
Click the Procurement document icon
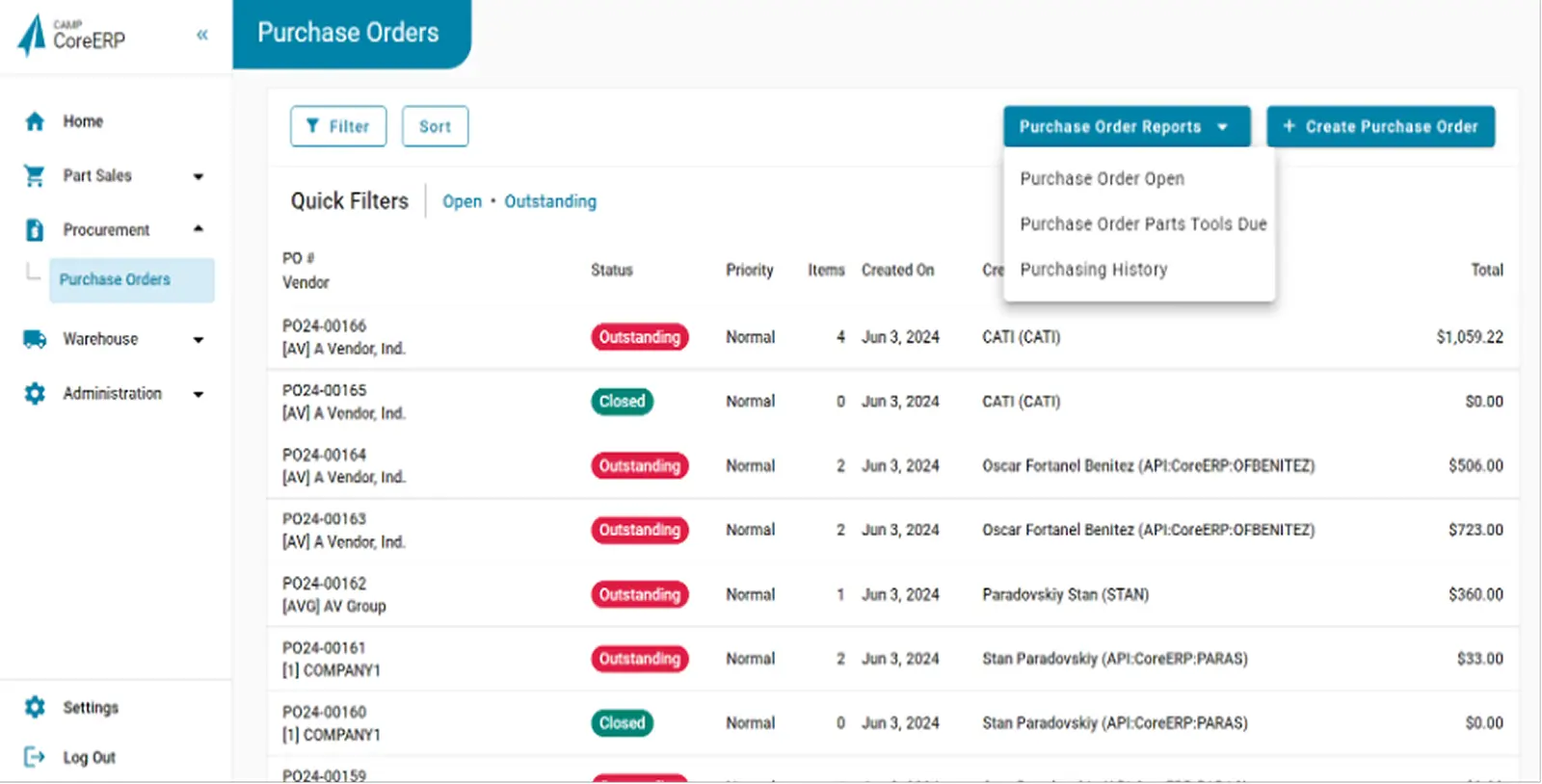35,229
